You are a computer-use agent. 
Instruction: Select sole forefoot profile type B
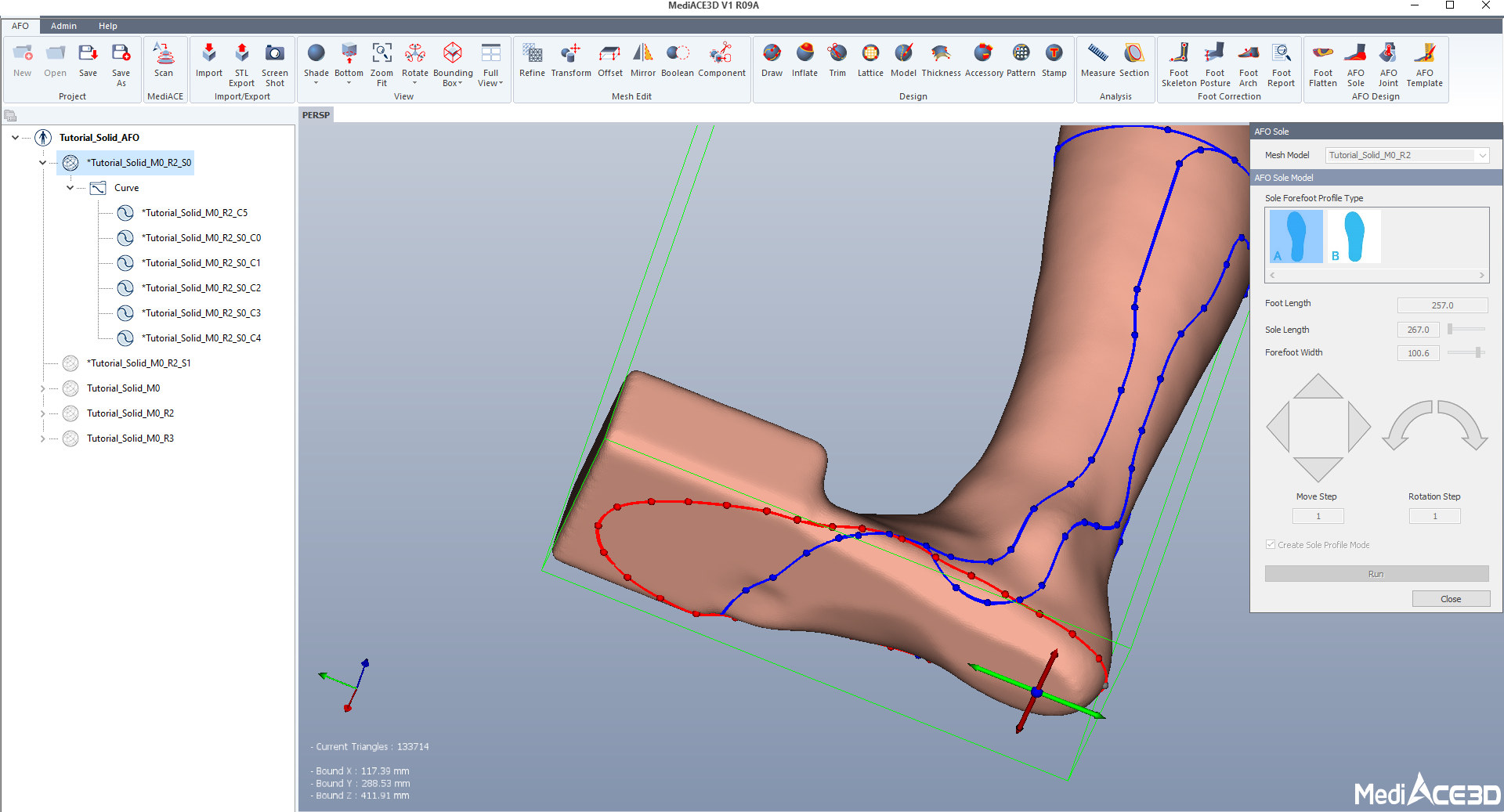[x=1353, y=236]
